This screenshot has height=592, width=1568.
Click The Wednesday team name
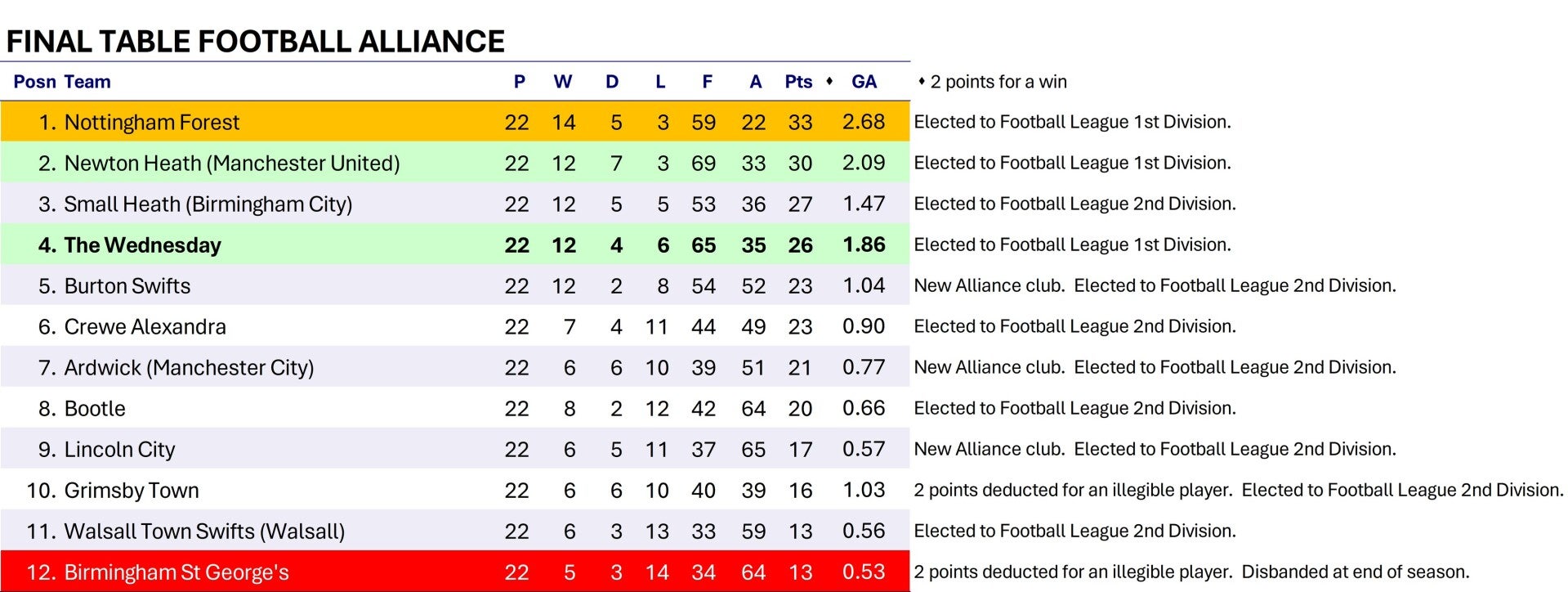coord(143,245)
